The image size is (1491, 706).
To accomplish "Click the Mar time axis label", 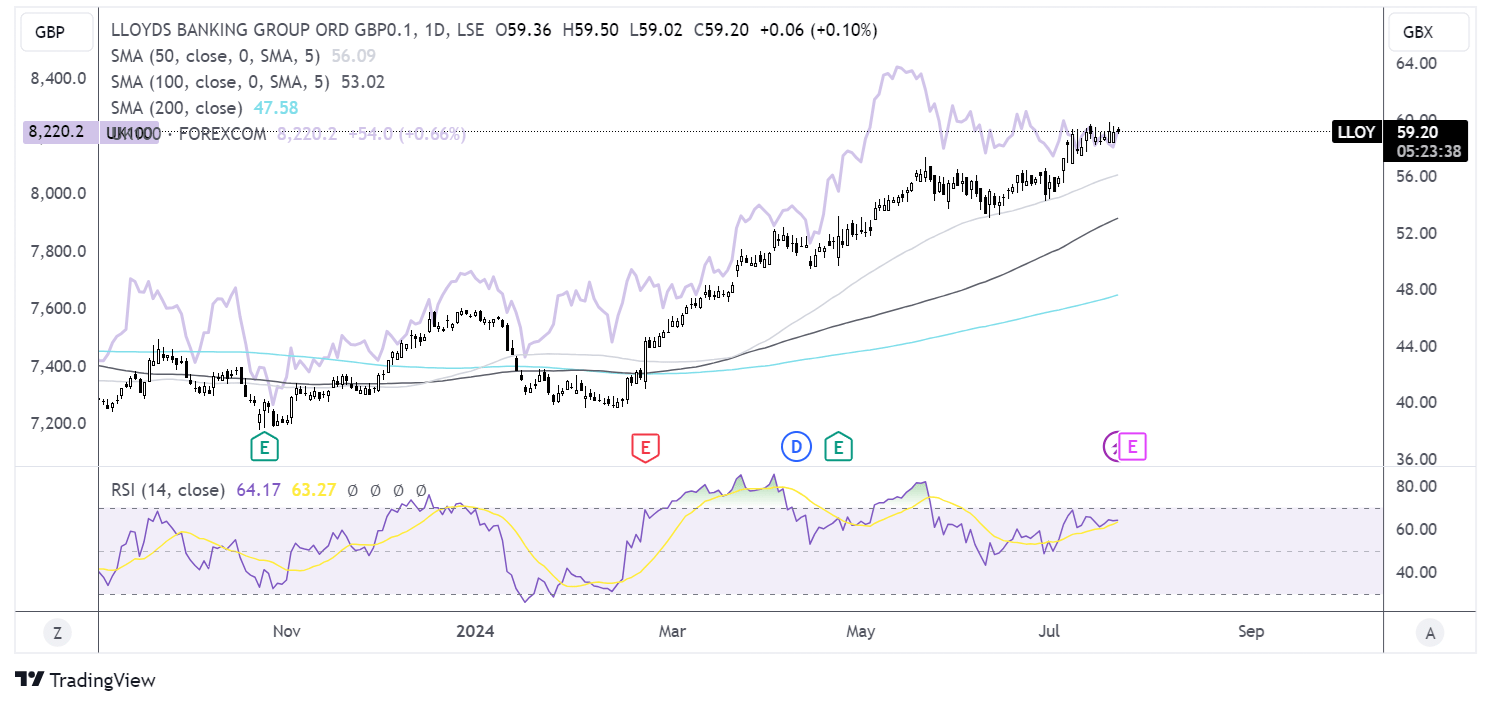I will pos(672,631).
